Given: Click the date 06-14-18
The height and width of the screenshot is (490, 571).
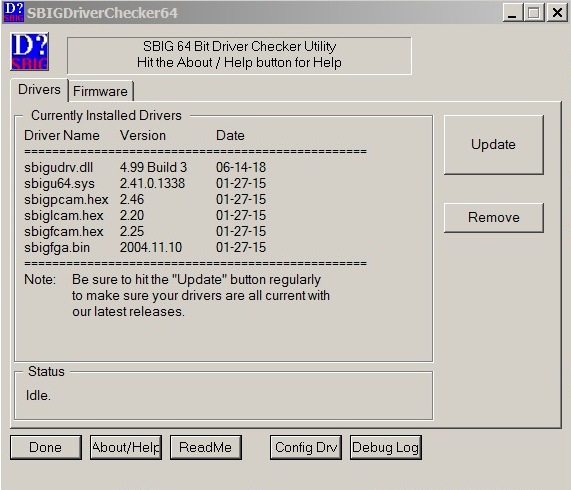Looking at the screenshot, I should point(241,167).
